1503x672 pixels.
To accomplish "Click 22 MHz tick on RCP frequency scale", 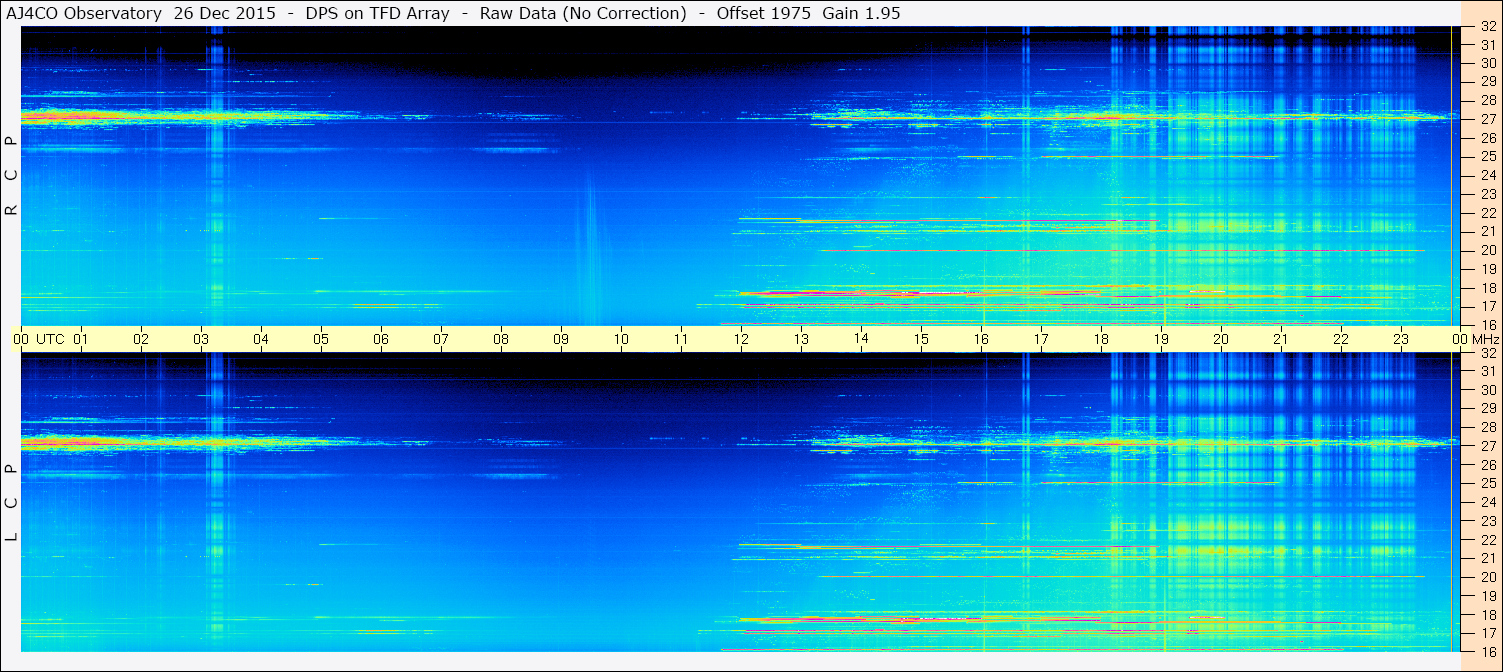I will (1487, 213).
